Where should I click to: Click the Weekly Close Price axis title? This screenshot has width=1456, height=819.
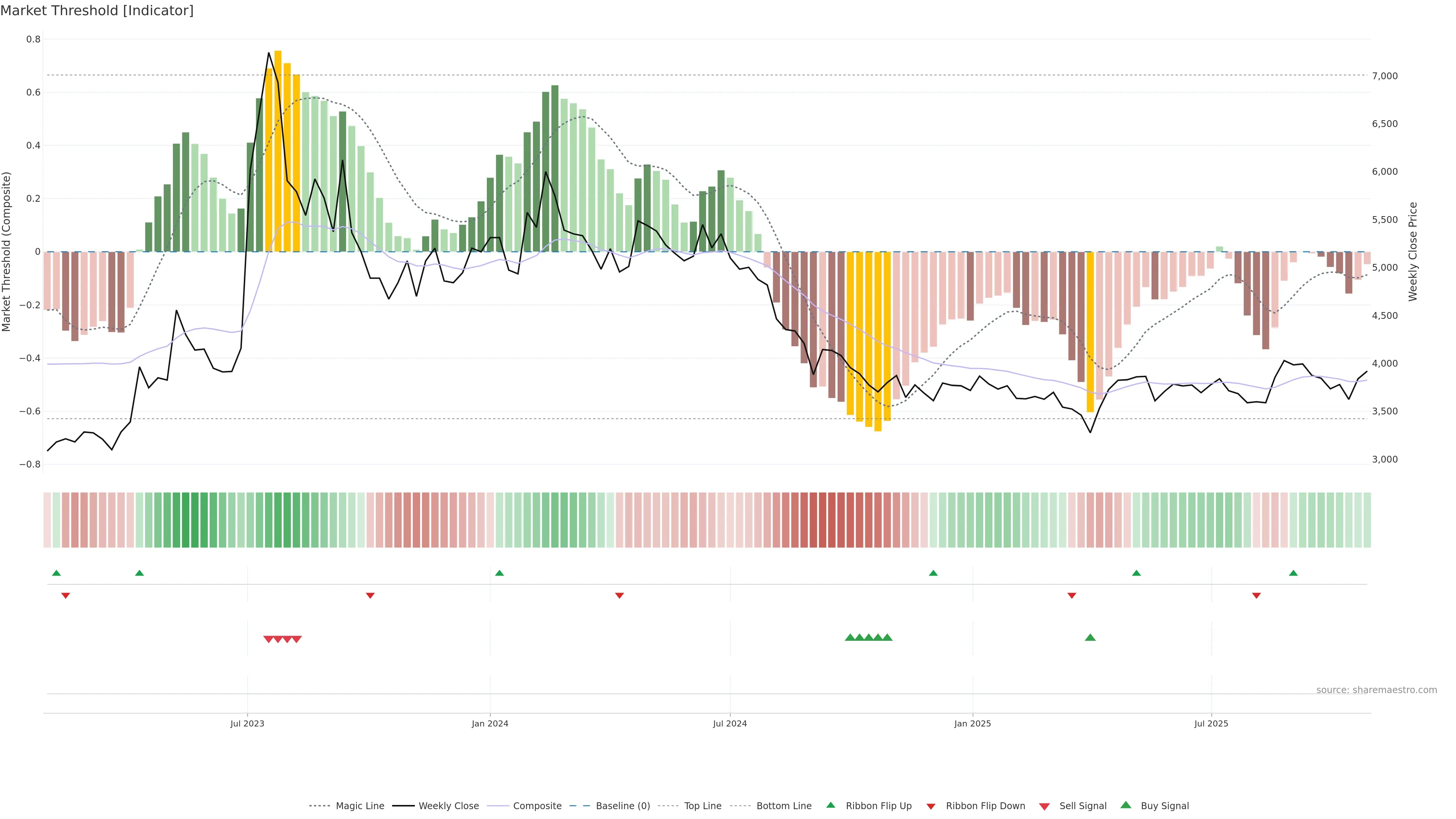pos(1413,251)
